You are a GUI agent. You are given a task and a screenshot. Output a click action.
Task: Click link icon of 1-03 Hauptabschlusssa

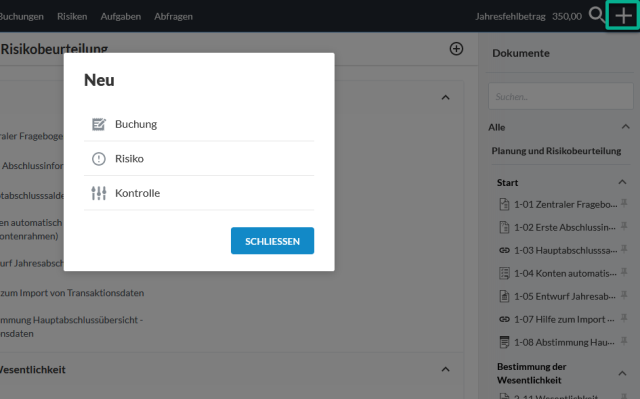point(504,250)
